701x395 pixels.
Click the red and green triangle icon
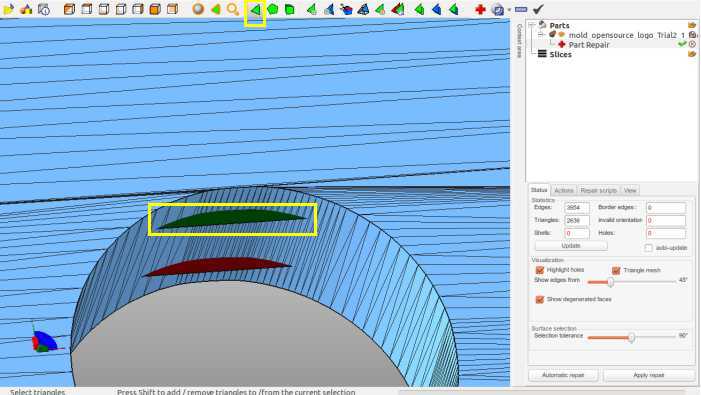click(397, 9)
